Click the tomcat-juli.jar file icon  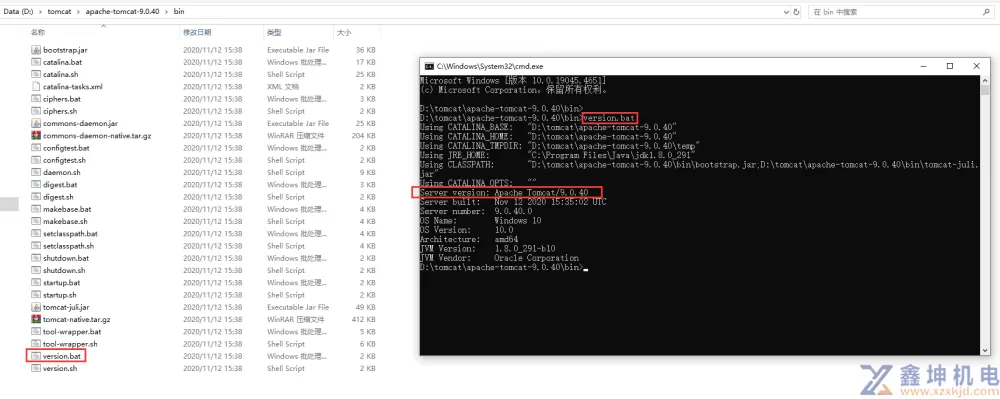tap(36, 307)
